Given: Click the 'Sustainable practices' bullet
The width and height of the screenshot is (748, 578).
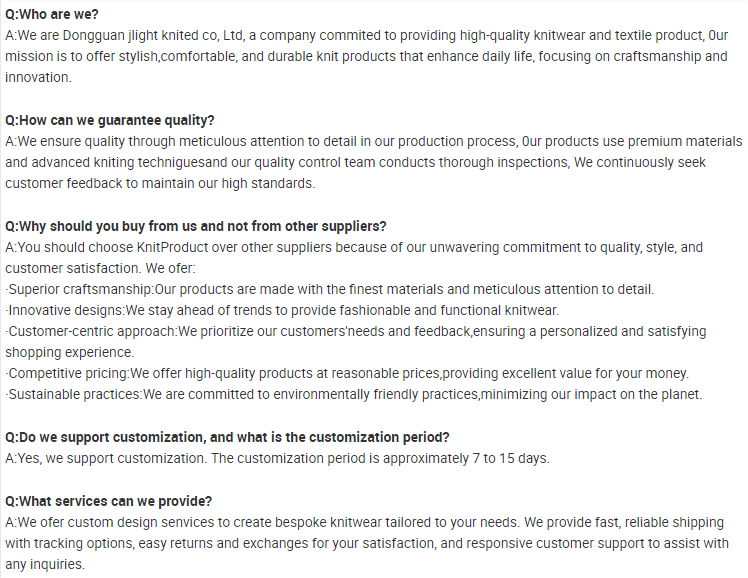Looking at the screenshot, I should (73, 395).
